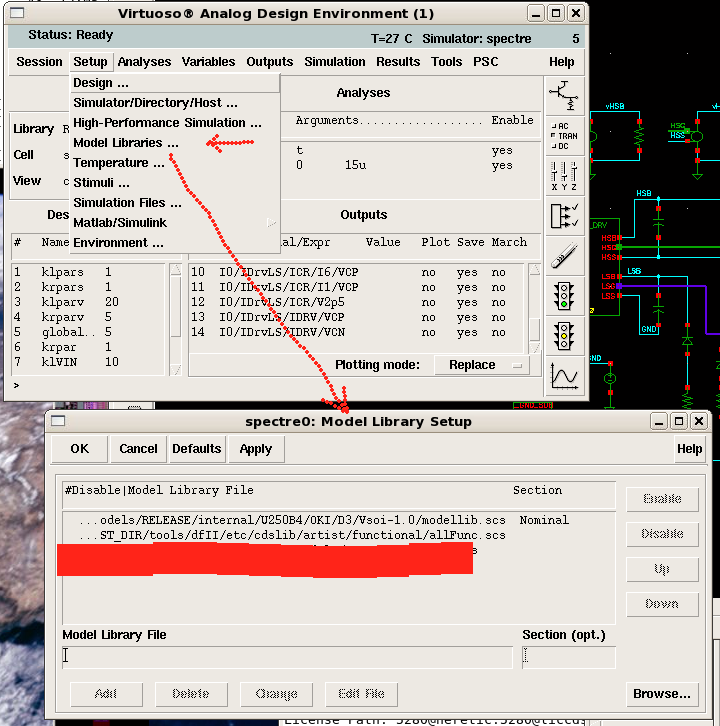Click Help in Model Library Setup
The width and height of the screenshot is (720, 726).
tap(689, 449)
